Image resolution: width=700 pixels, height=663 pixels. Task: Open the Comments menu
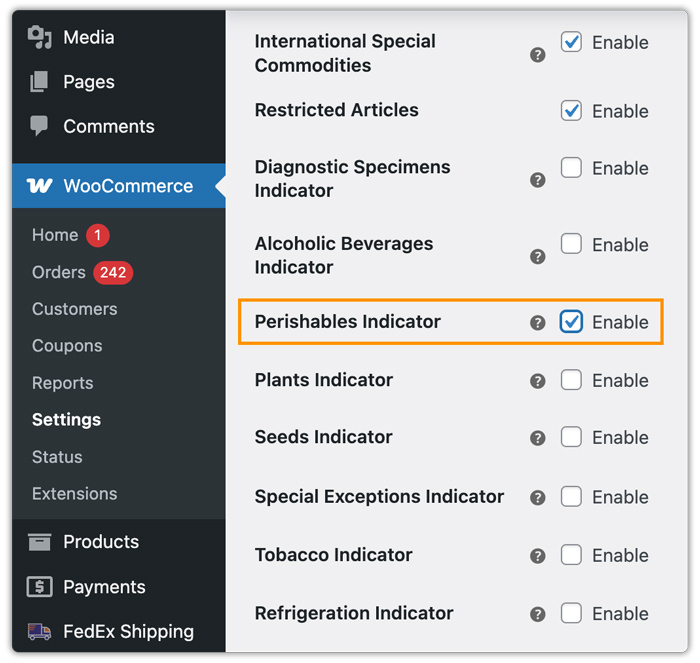point(119,126)
